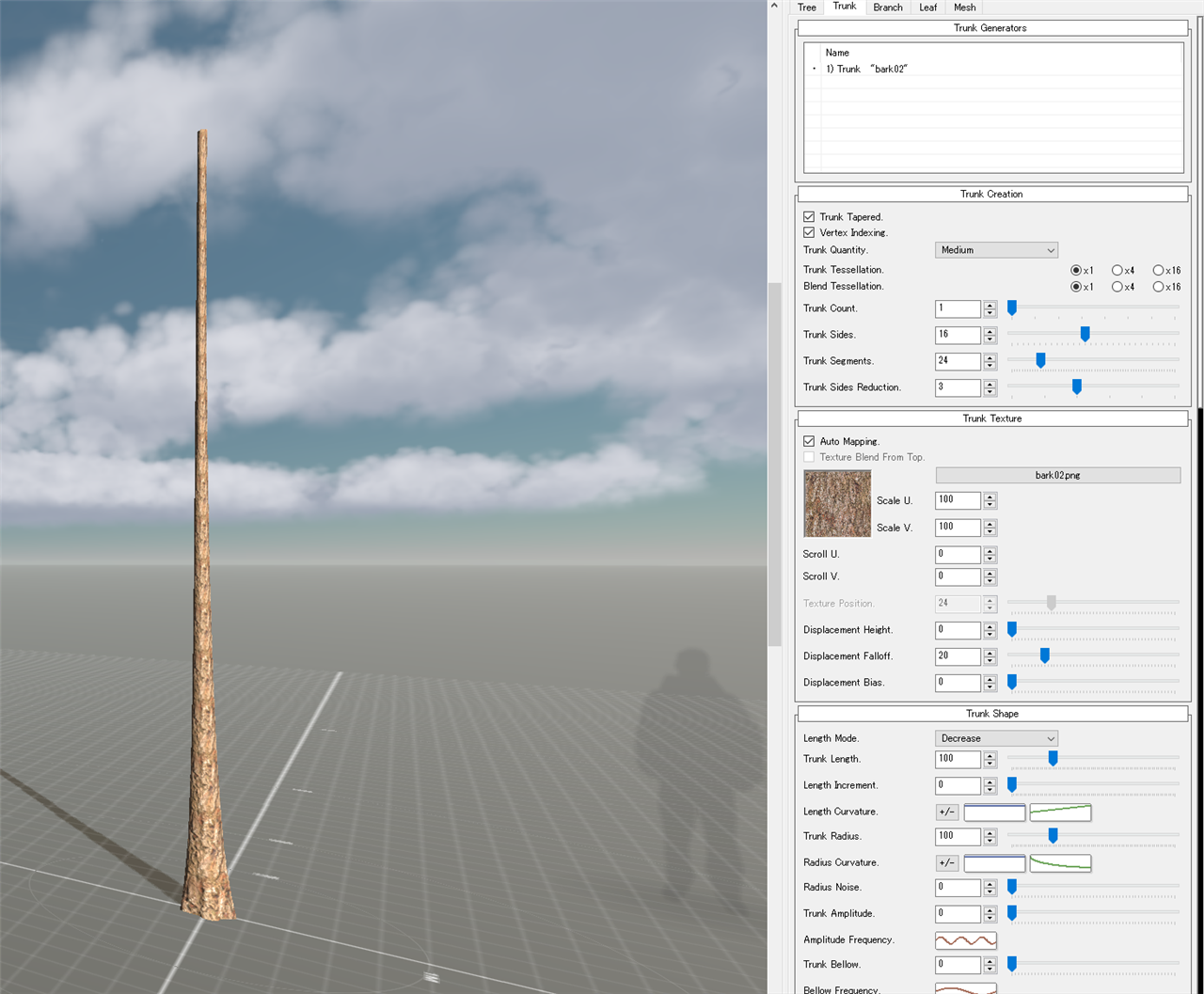
Task: Disable the Vertex Indexing checkbox
Action: point(809,232)
